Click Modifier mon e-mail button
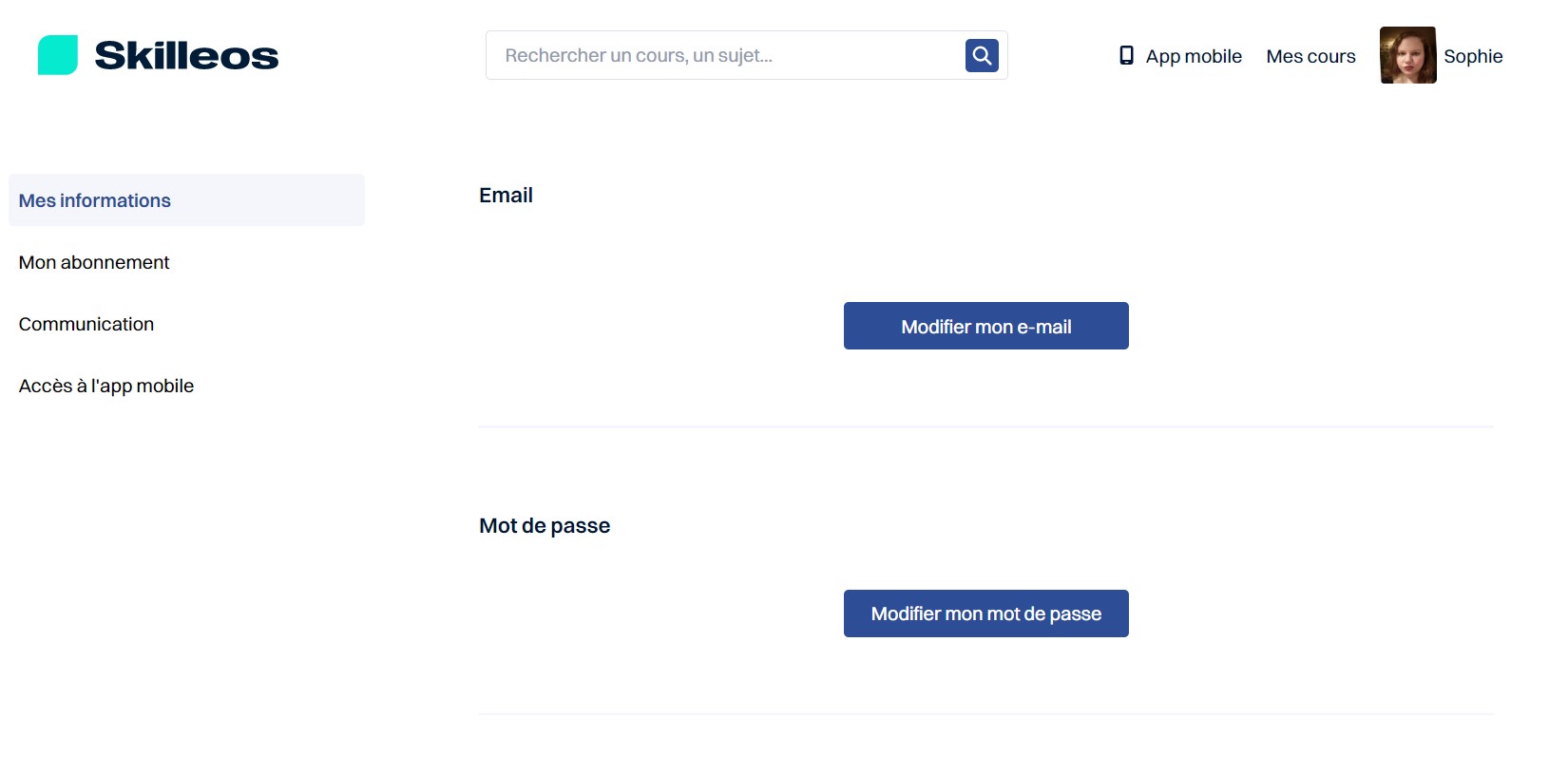 click(x=986, y=326)
